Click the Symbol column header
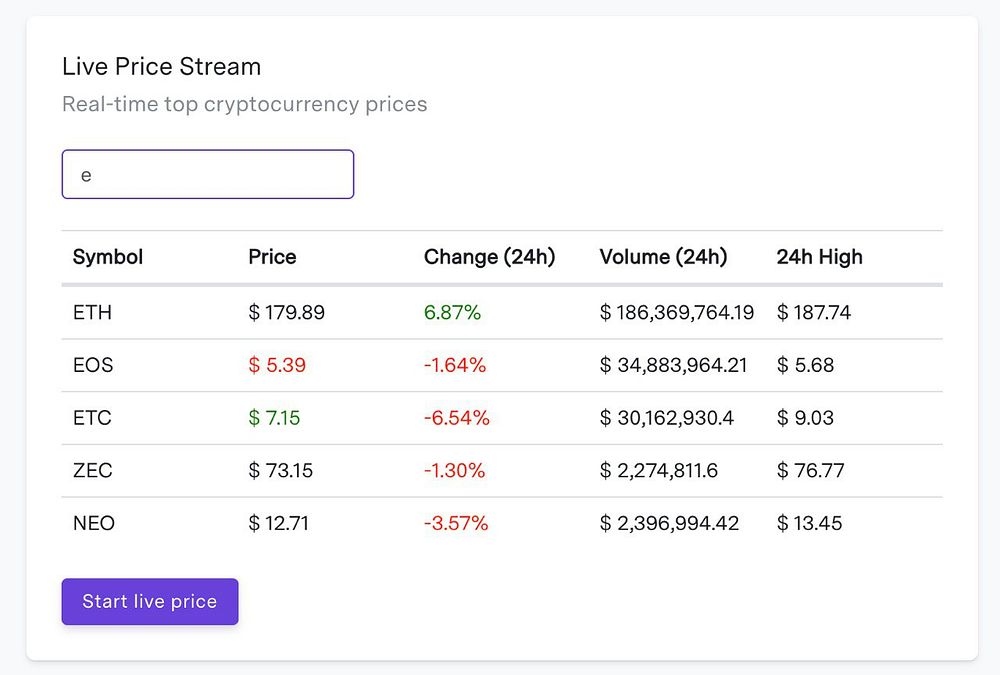The image size is (1000, 675). (108, 257)
